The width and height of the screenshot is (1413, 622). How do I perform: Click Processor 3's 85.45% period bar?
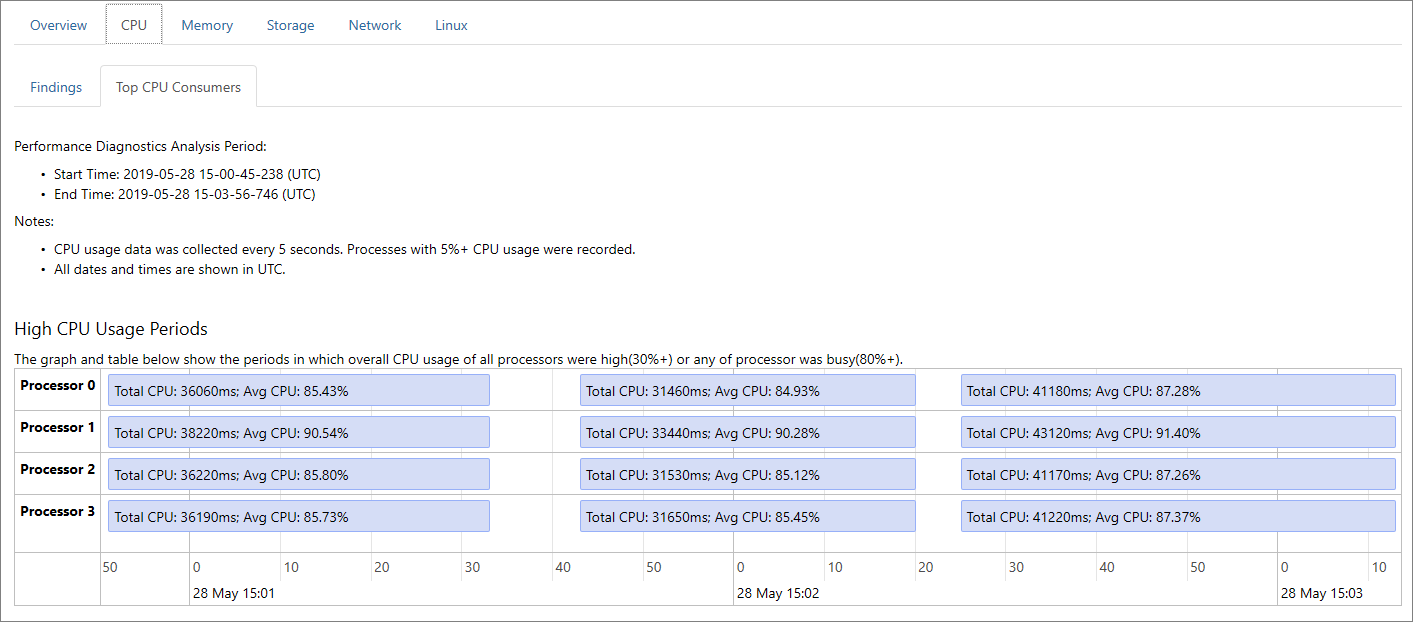[x=747, y=516]
